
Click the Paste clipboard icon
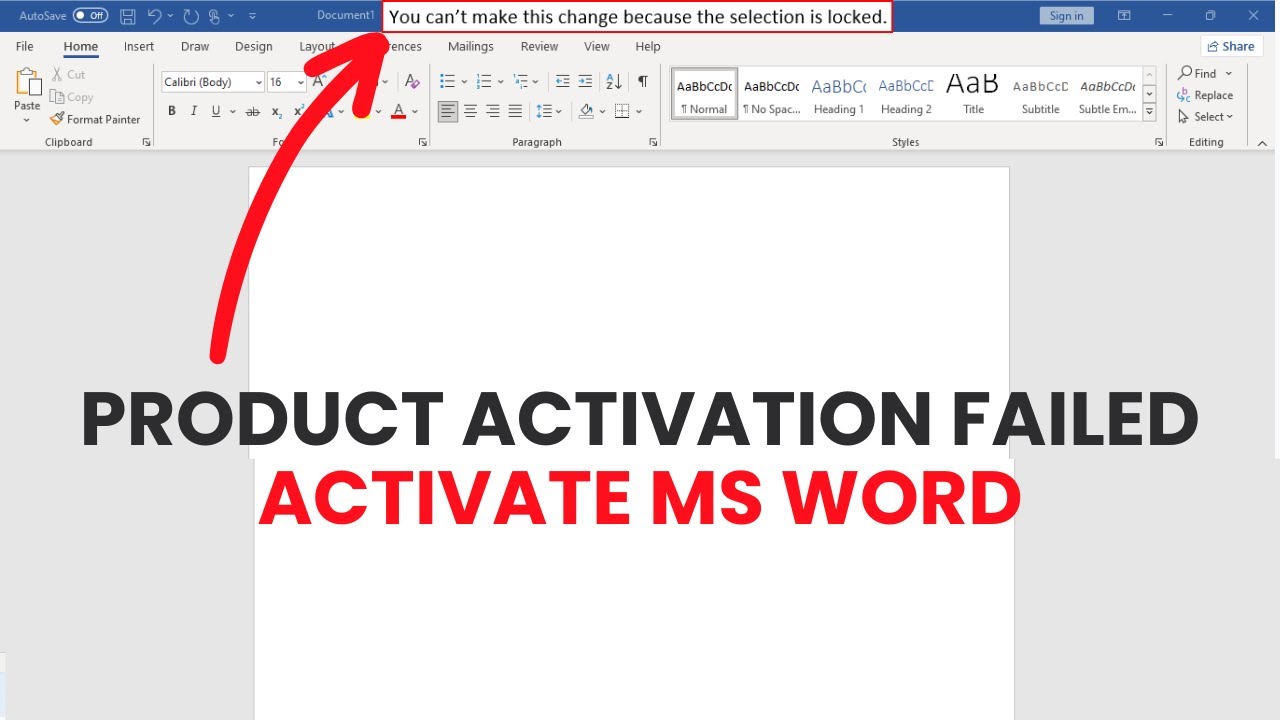(x=28, y=83)
